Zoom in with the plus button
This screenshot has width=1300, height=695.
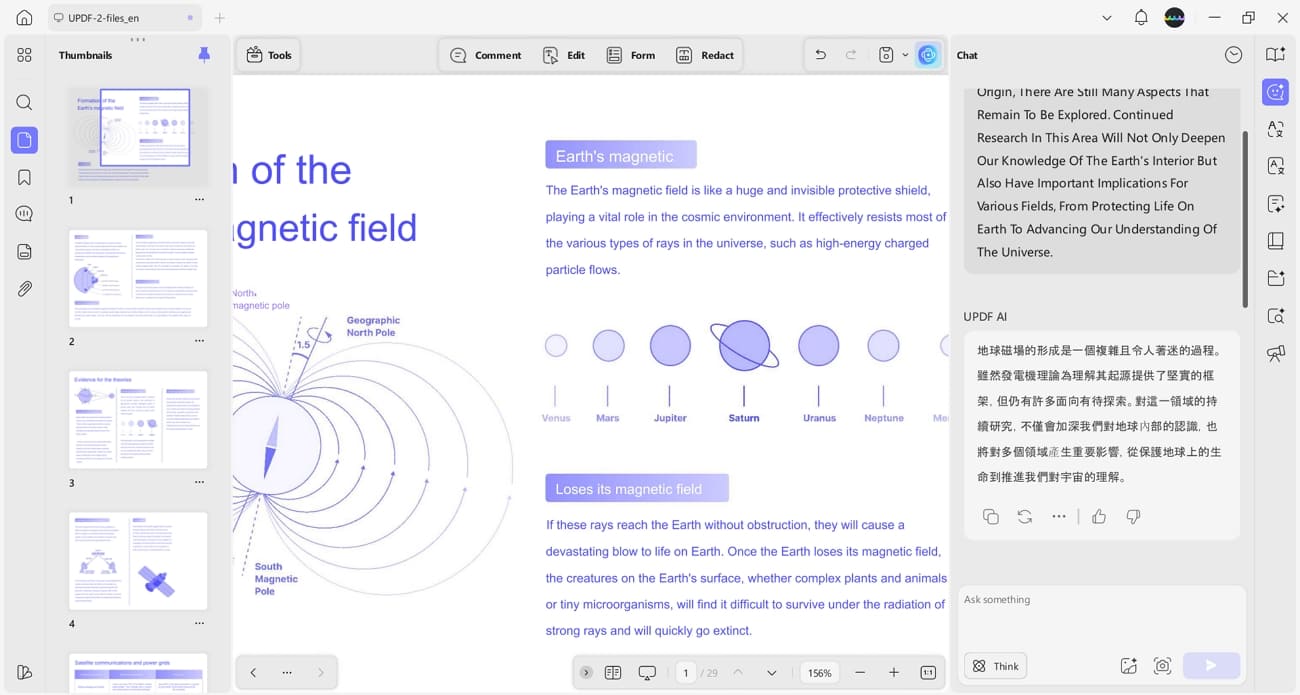click(894, 673)
